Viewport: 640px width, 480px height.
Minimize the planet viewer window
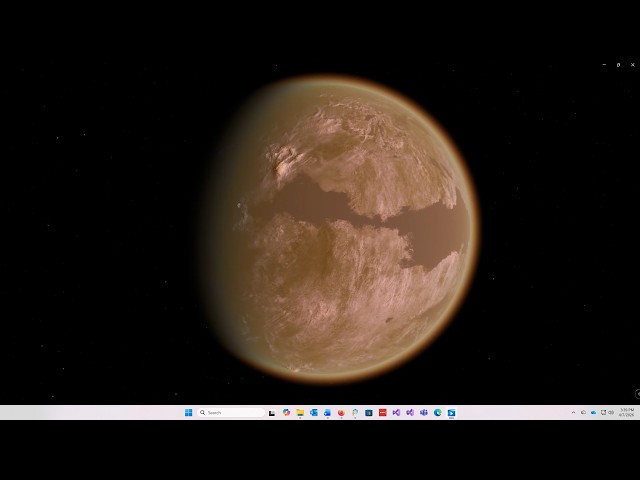pos(604,64)
